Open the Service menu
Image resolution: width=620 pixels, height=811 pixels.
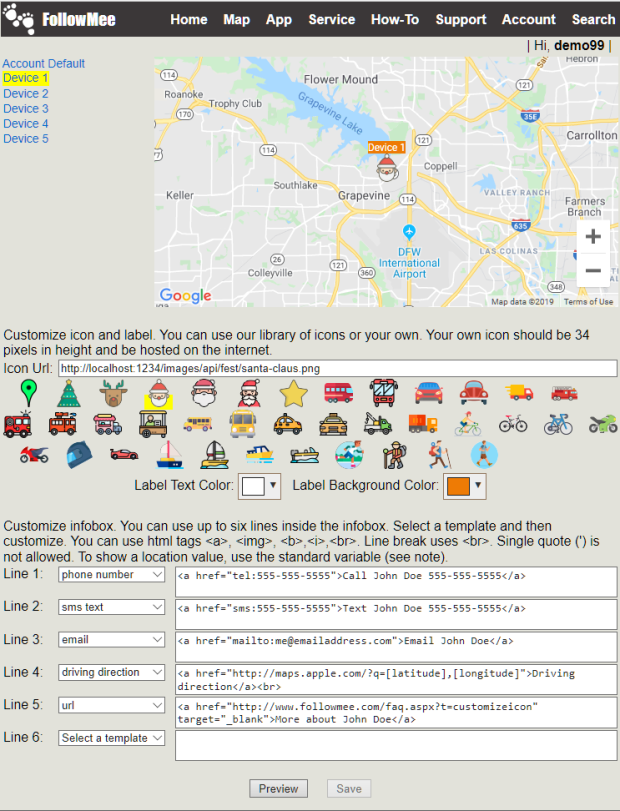tap(331, 20)
